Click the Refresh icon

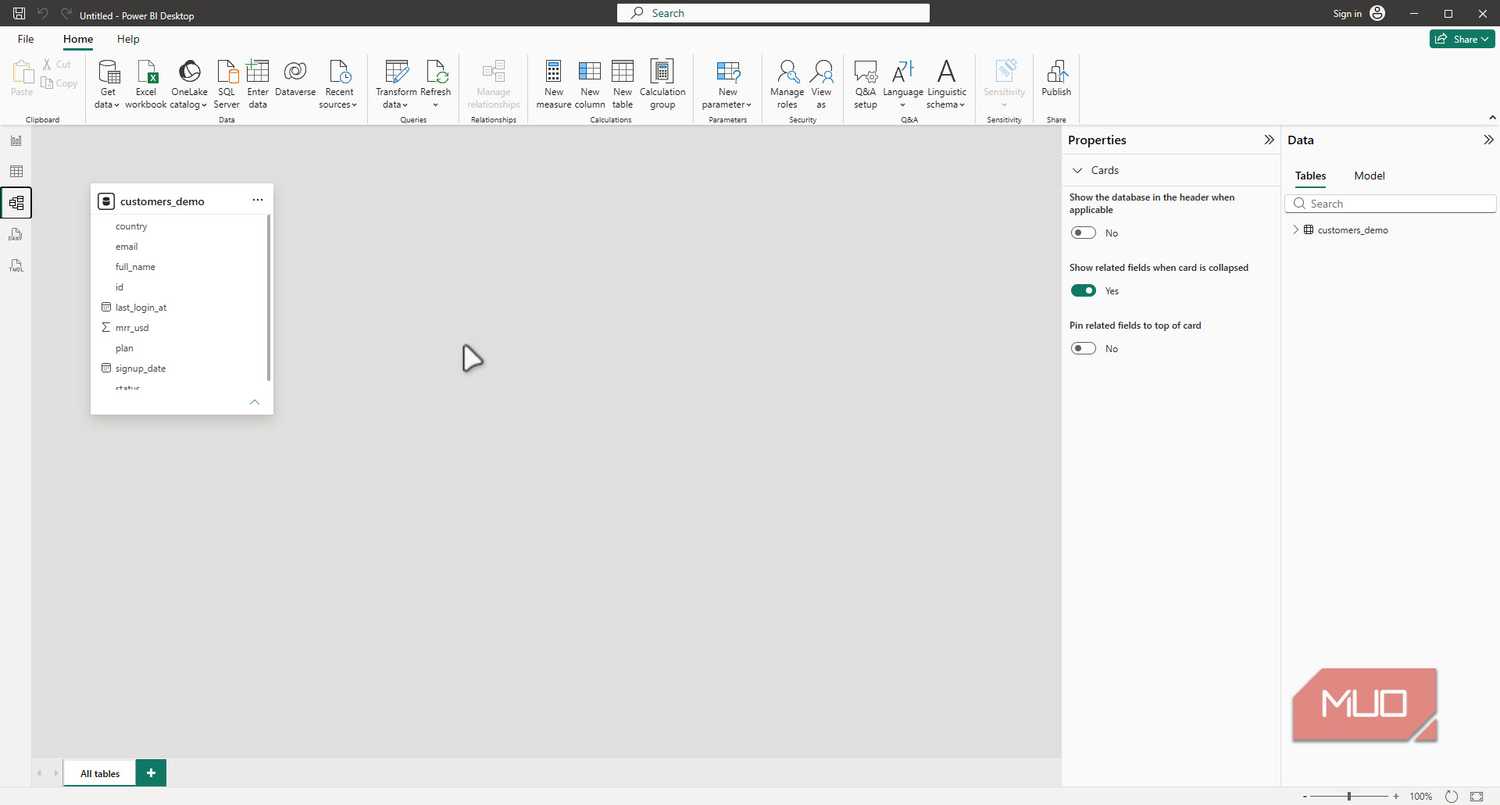pos(436,72)
